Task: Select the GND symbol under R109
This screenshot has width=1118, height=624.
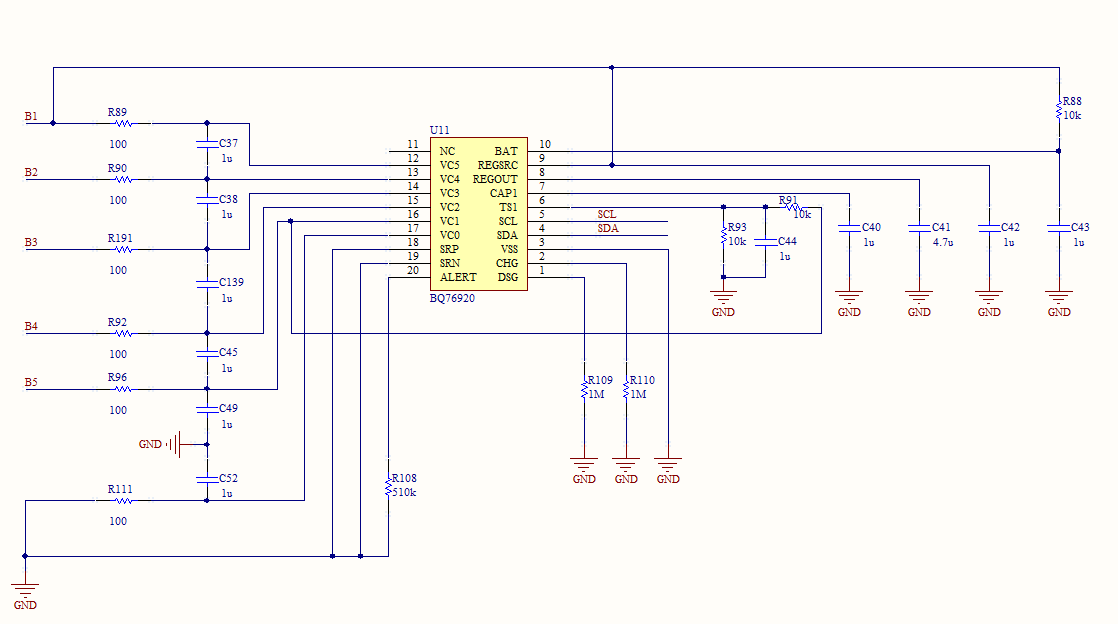Action: (584, 466)
